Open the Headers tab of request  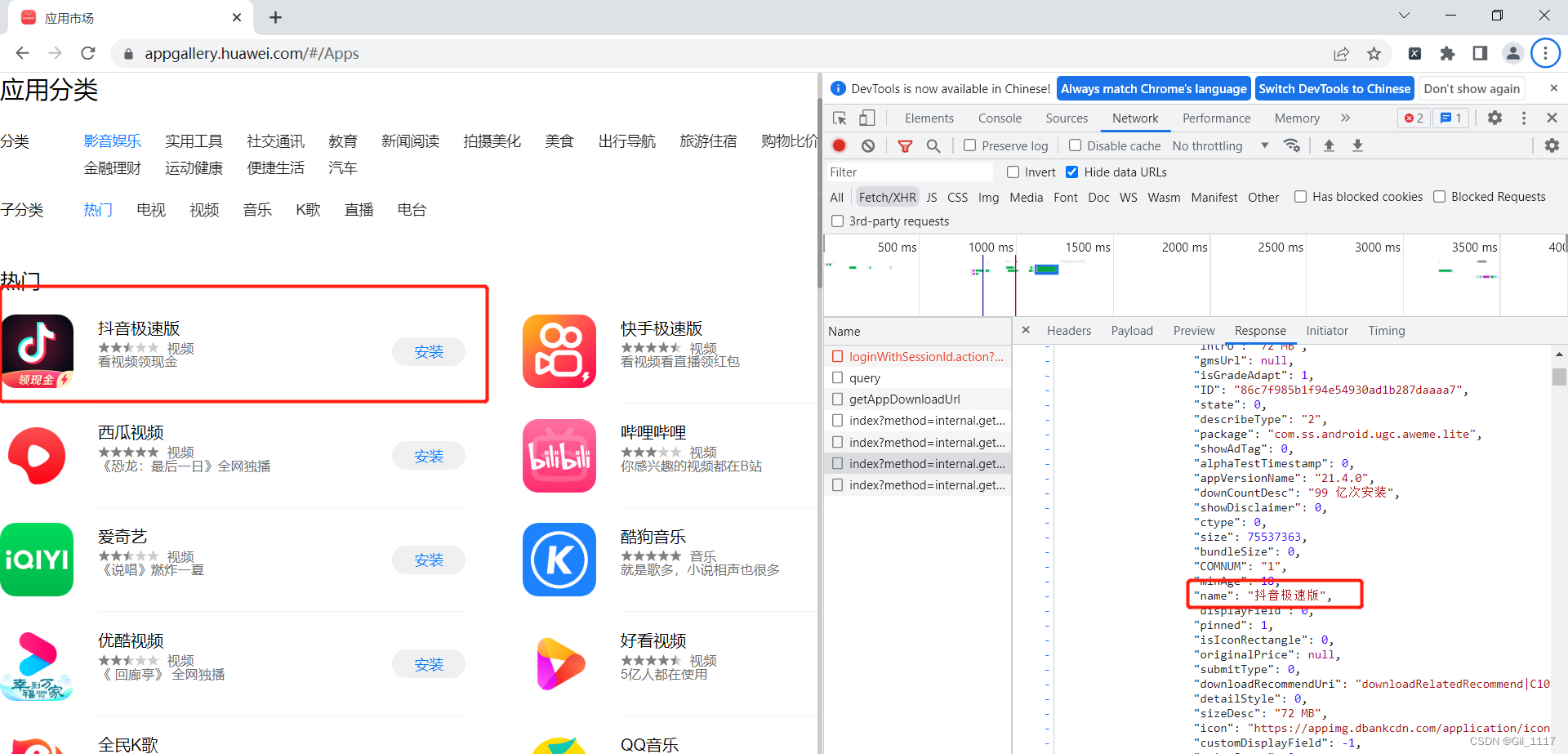click(1069, 331)
